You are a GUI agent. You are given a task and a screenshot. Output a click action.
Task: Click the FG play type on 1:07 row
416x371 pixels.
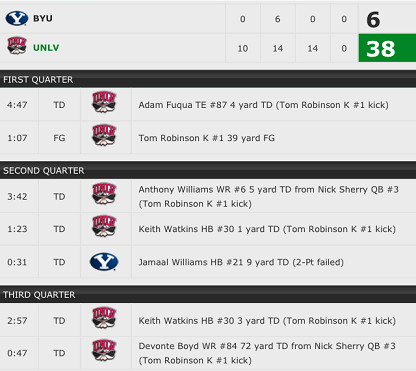tap(59, 138)
